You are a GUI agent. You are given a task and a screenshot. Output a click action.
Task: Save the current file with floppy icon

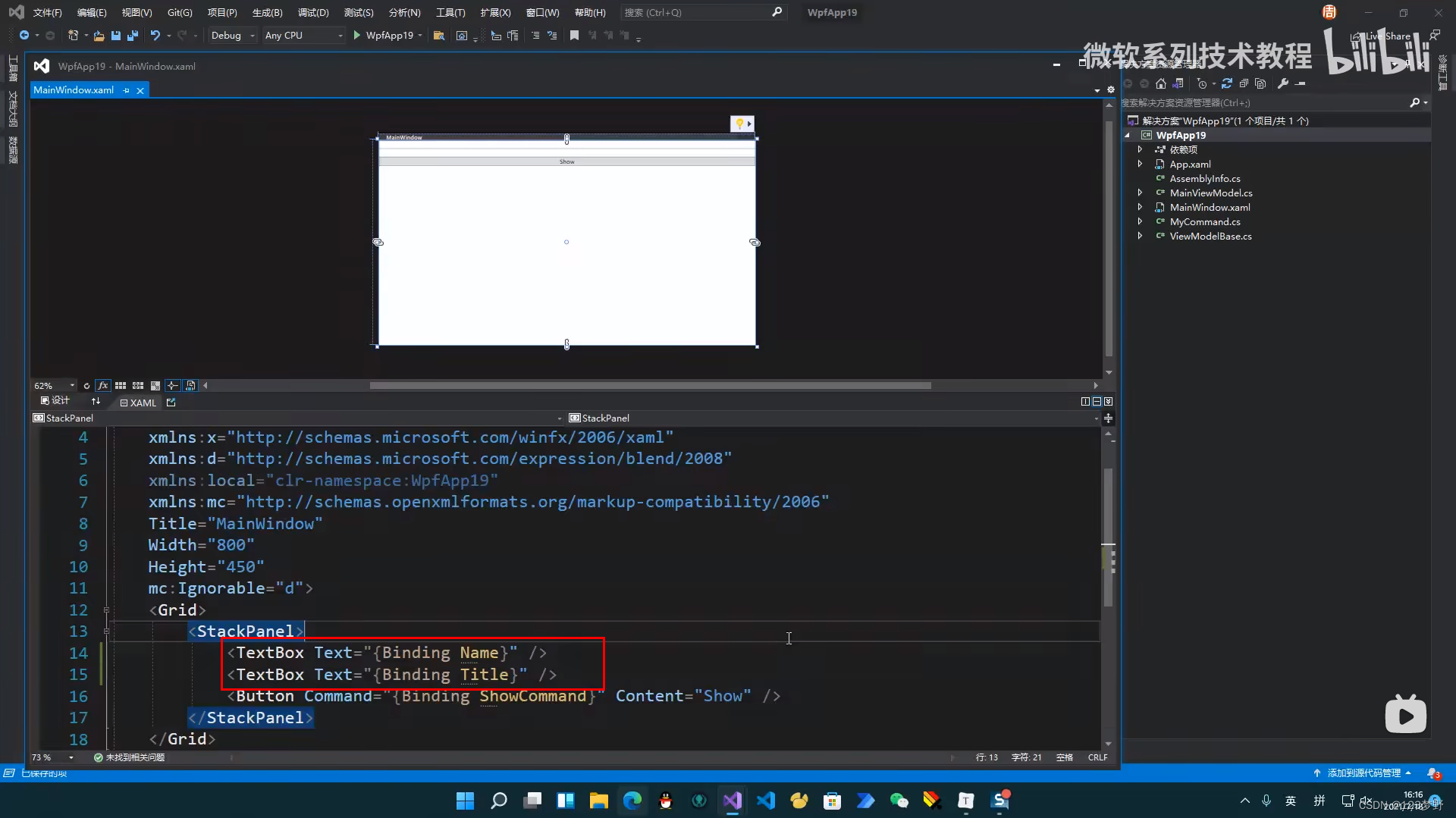116,36
